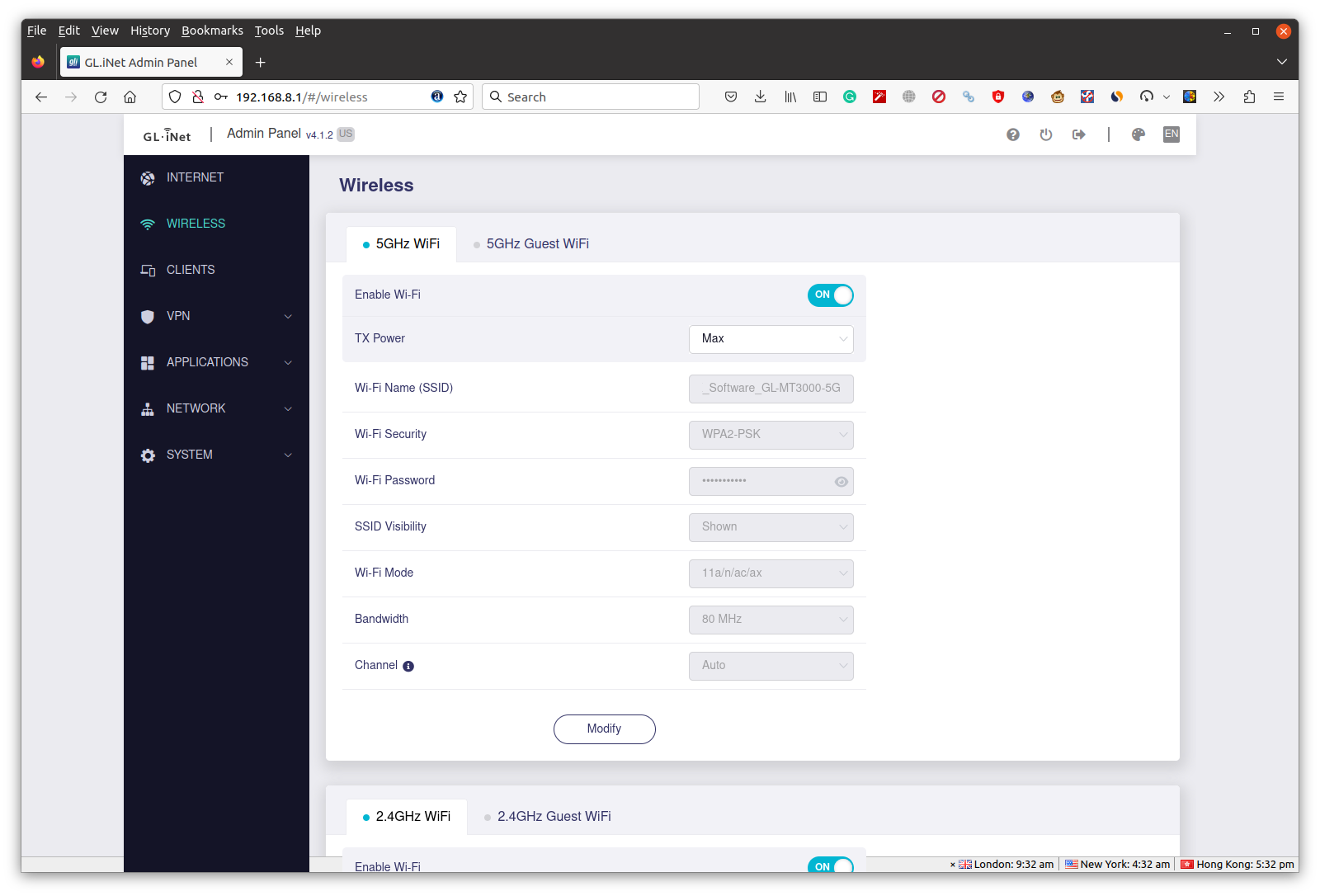Screen dimensions: 1320x896
Task: Click London time in status bar
Action: pos(1006,865)
